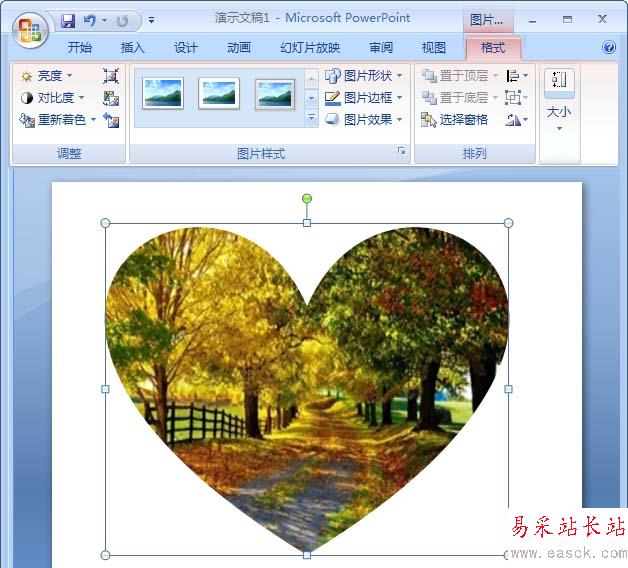Click the Compress Pictures icon
This screenshot has width=628, height=568.
pyautogui.click(x=111, y=76)
